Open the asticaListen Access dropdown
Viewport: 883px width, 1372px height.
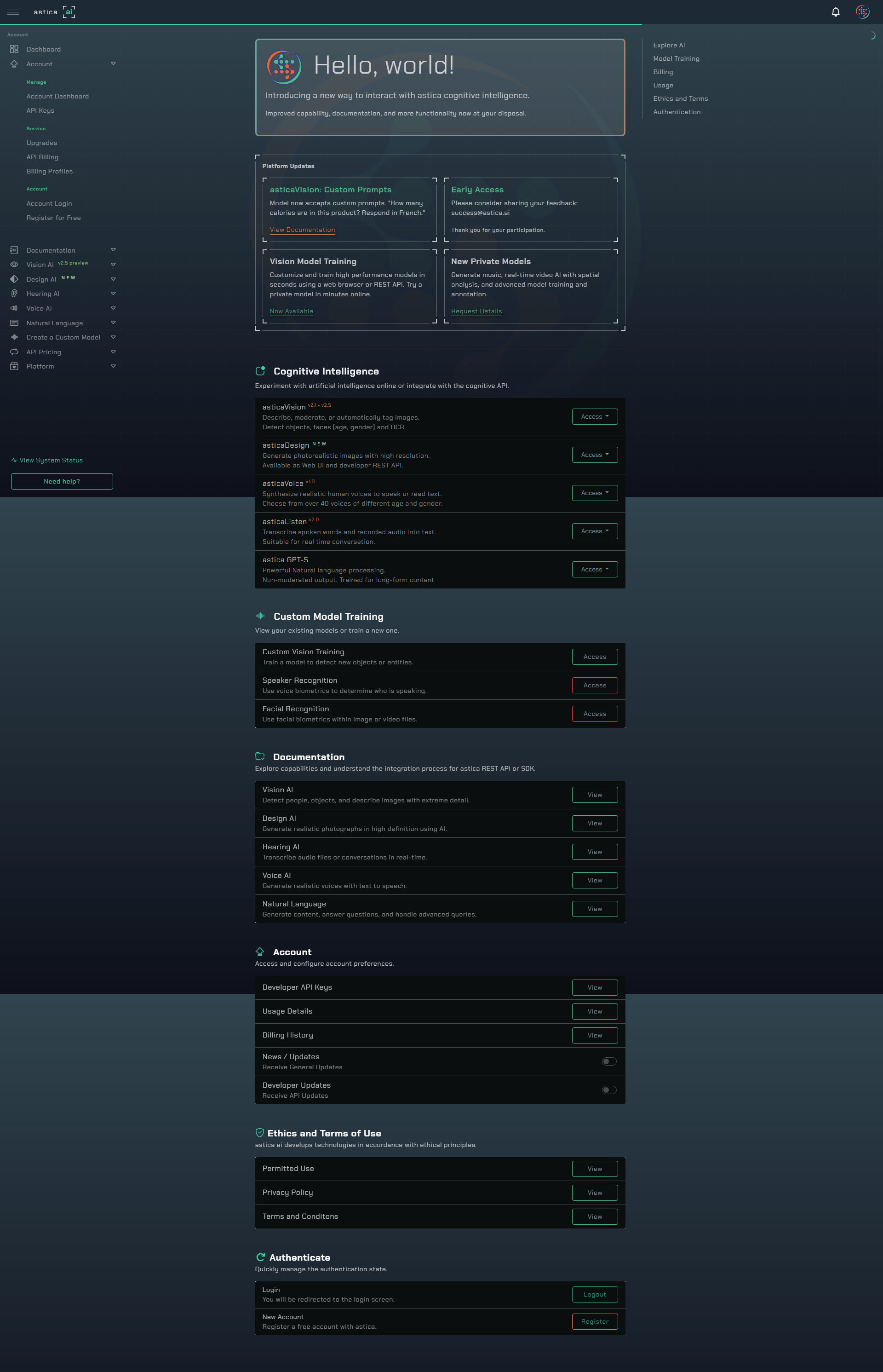(x=595, y=531)
